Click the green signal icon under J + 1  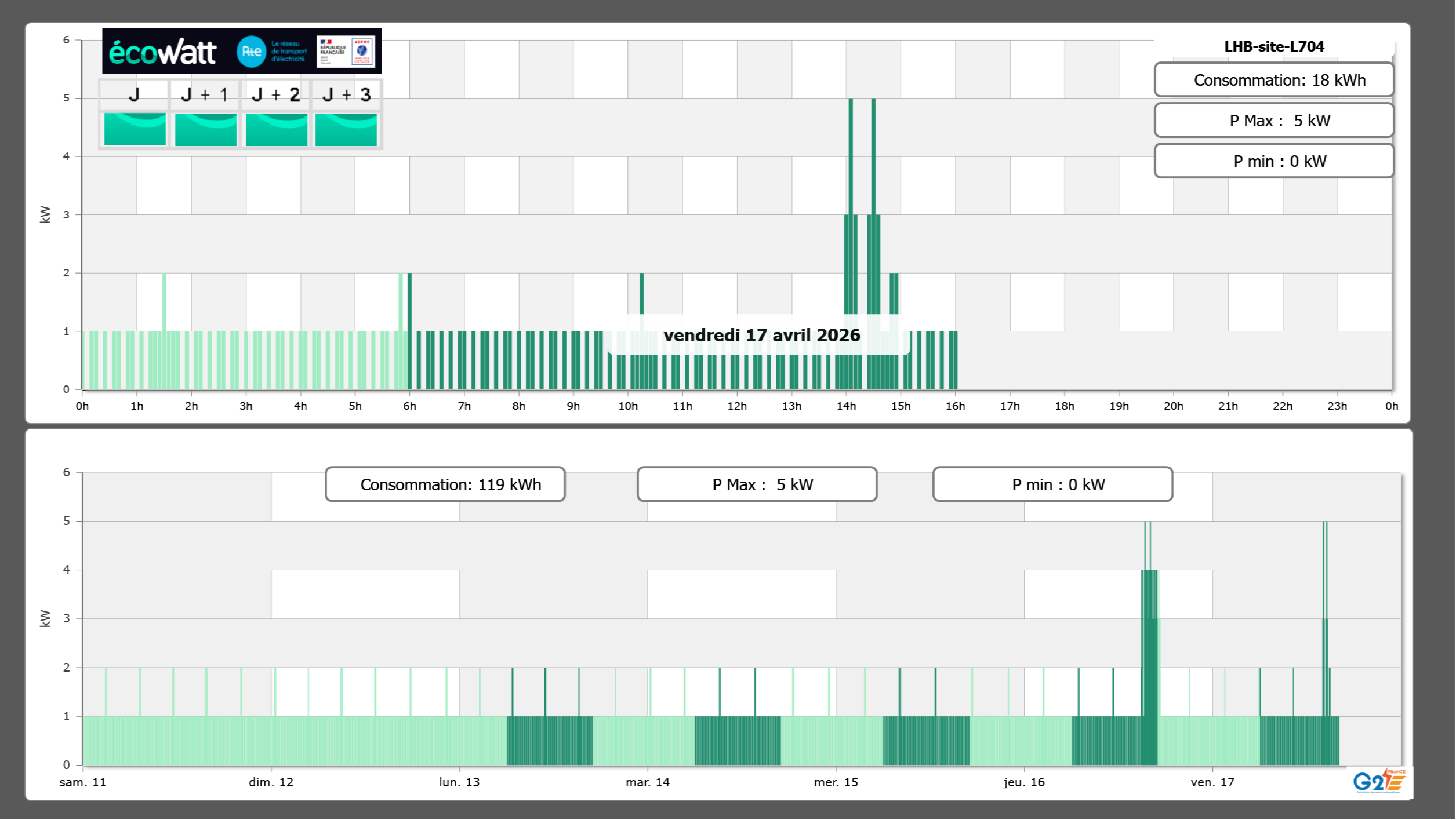pyautogui.click(x=205, y=129)
